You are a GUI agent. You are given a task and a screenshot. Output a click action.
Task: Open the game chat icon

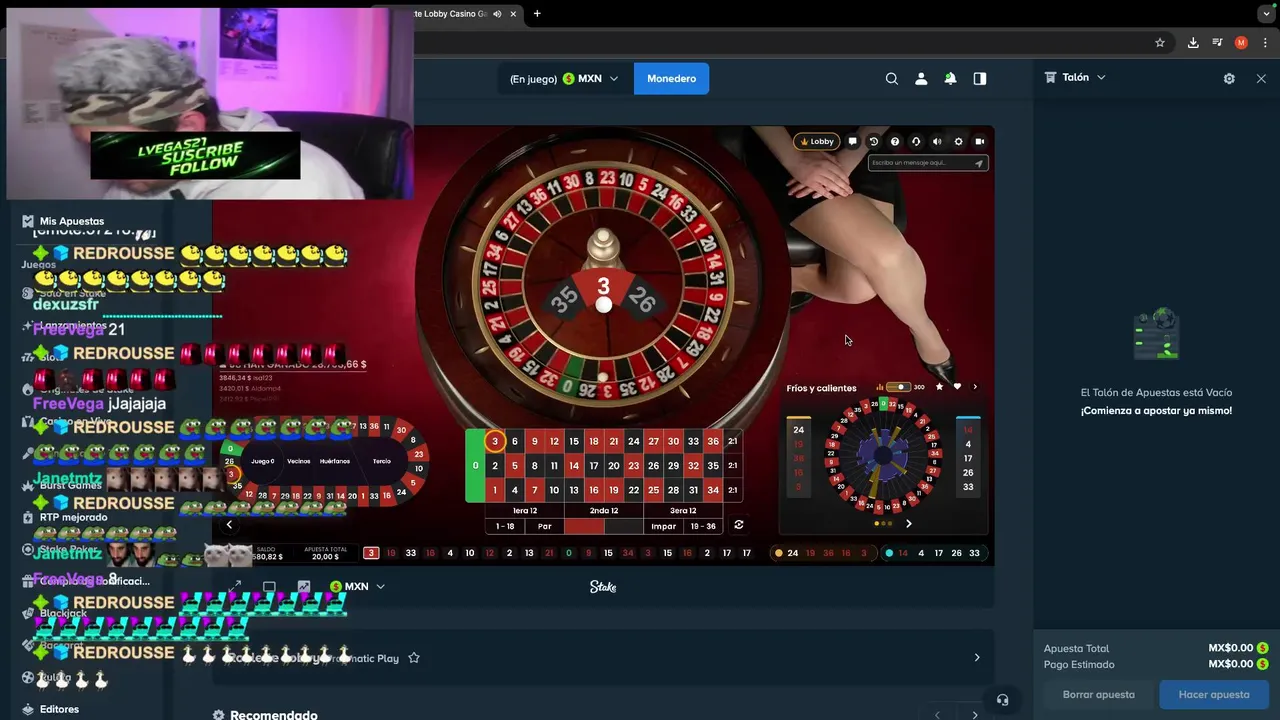coord(852,142)
